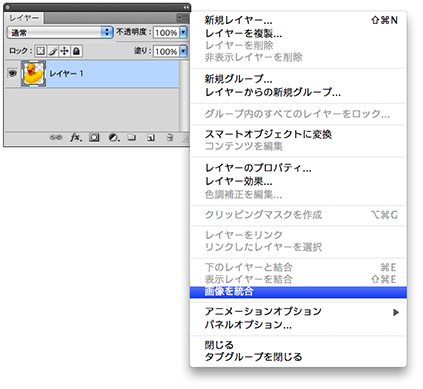Click the 不透明度 100% input field
The width and height of the screenshot is (423, 389).
(166, 32)
